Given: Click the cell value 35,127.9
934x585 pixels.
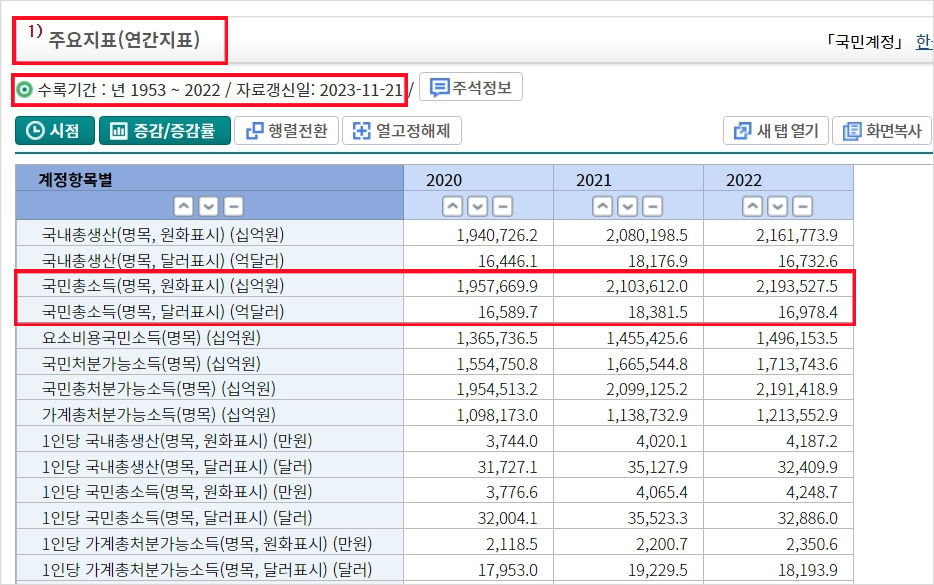Looking at the screenshot, I should point(658,467).
